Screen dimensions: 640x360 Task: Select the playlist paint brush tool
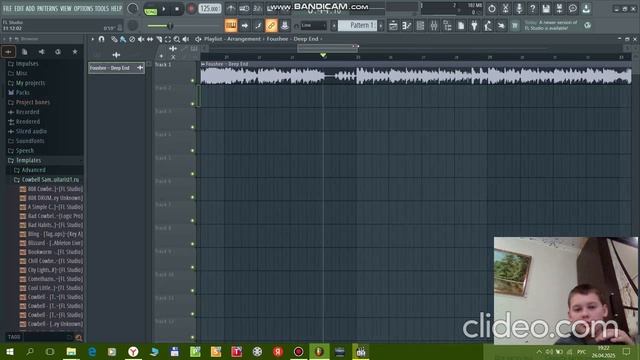[123, 39]
